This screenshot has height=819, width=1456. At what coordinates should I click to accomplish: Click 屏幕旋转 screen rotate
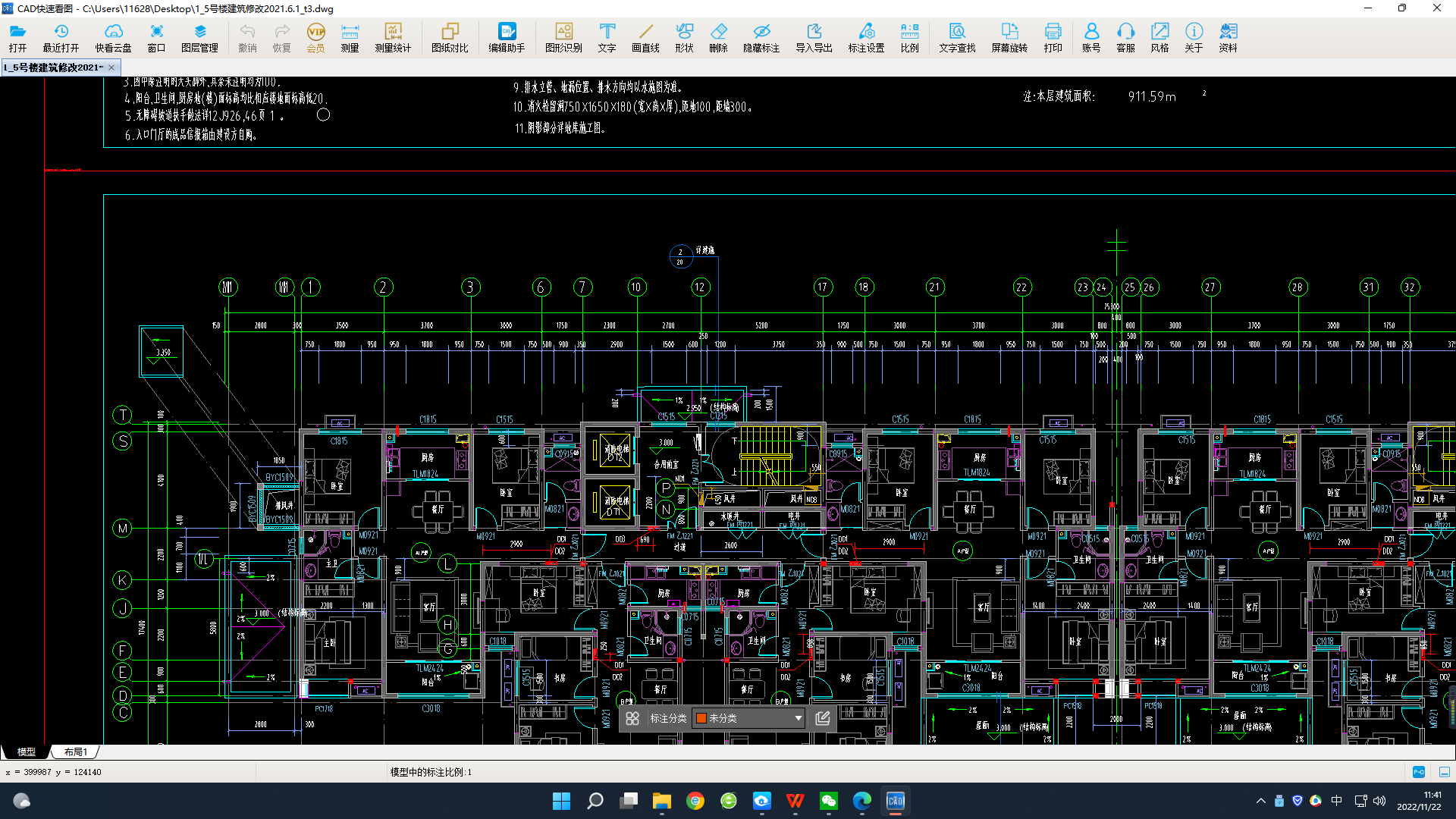pyautogui.click(x=1009, y=37)
